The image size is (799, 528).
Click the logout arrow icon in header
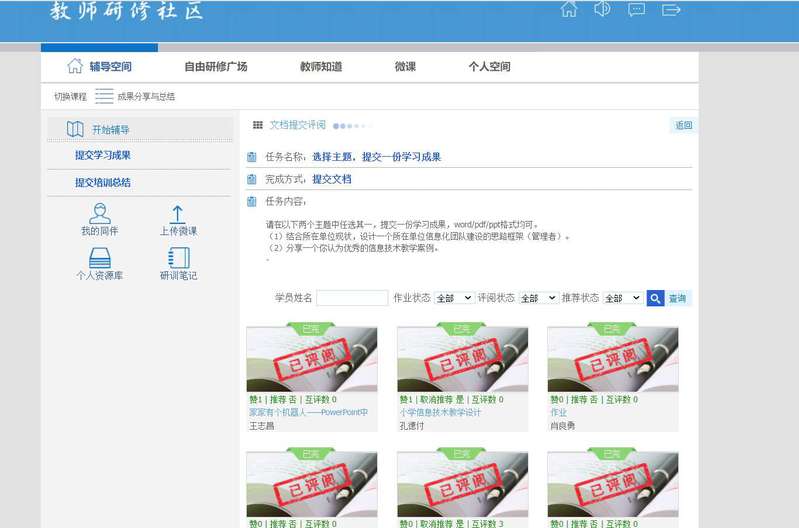(x=671, y=10)
